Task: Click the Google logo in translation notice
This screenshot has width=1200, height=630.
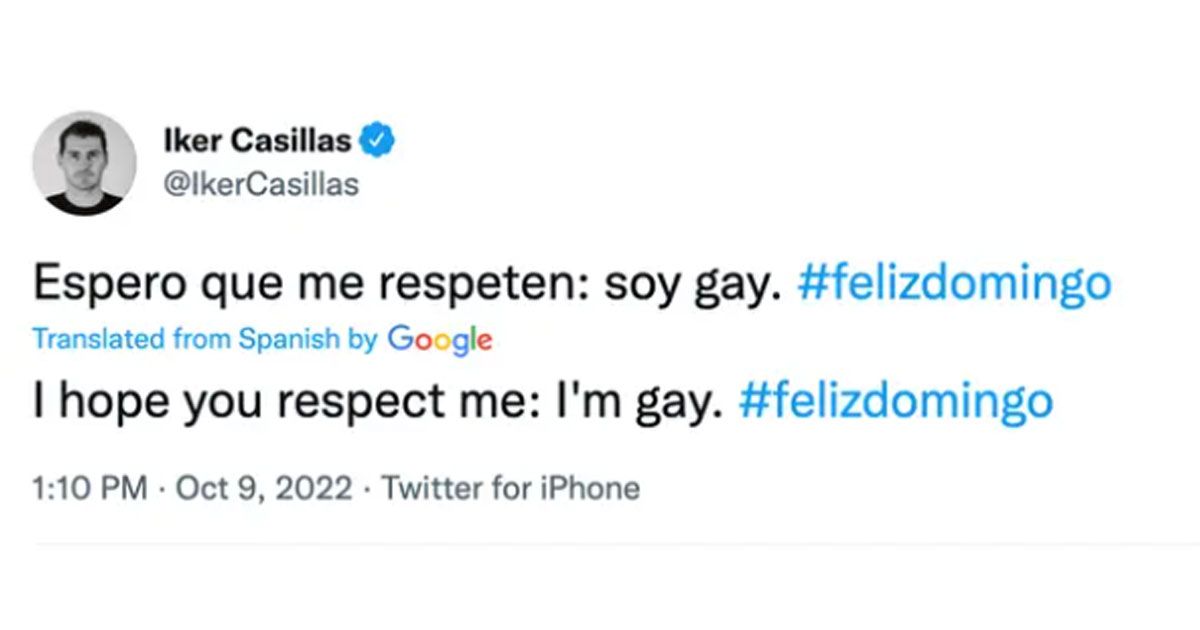Action: [440, 340]
